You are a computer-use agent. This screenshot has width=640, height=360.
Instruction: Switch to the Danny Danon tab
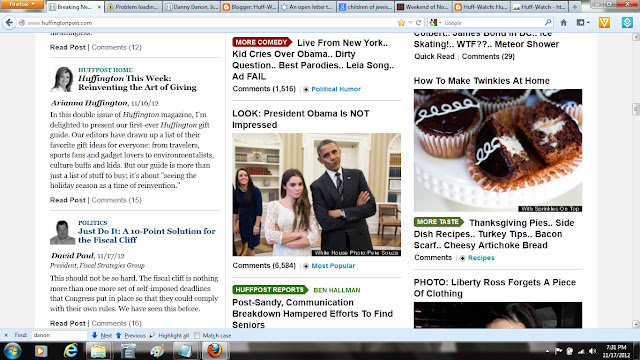tap(191, 7)
